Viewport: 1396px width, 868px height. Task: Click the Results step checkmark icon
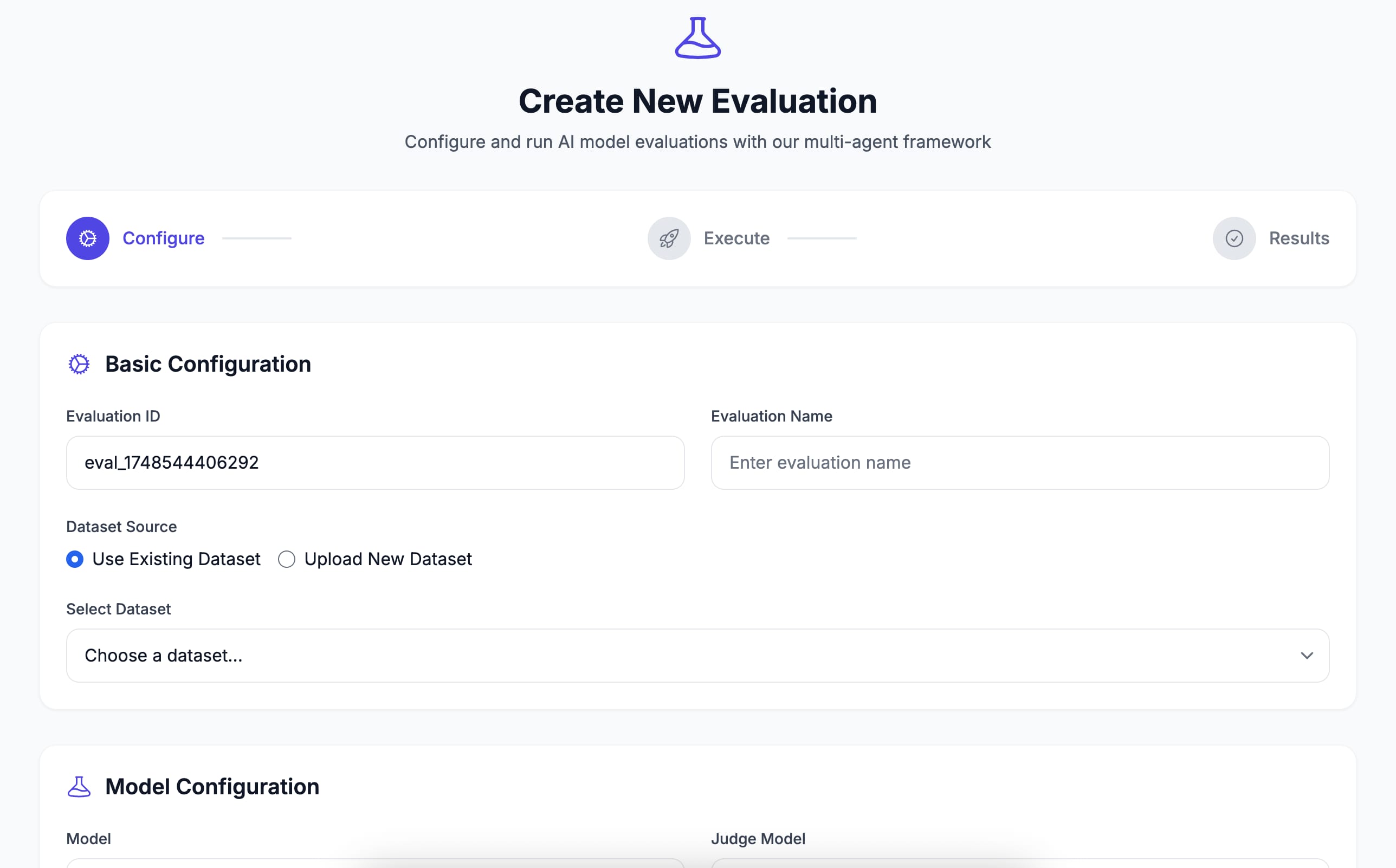coord(1234,238)
